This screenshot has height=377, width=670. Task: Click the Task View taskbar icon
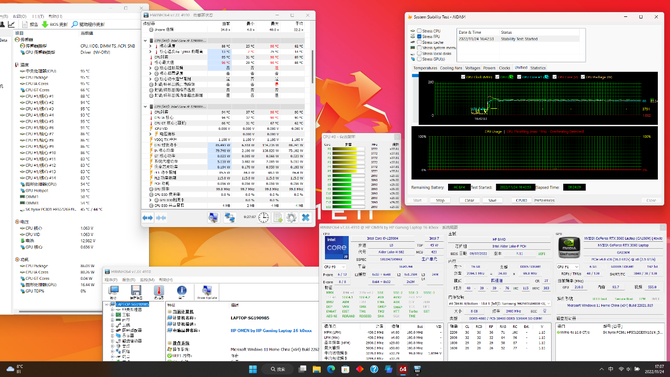[303, 369]
